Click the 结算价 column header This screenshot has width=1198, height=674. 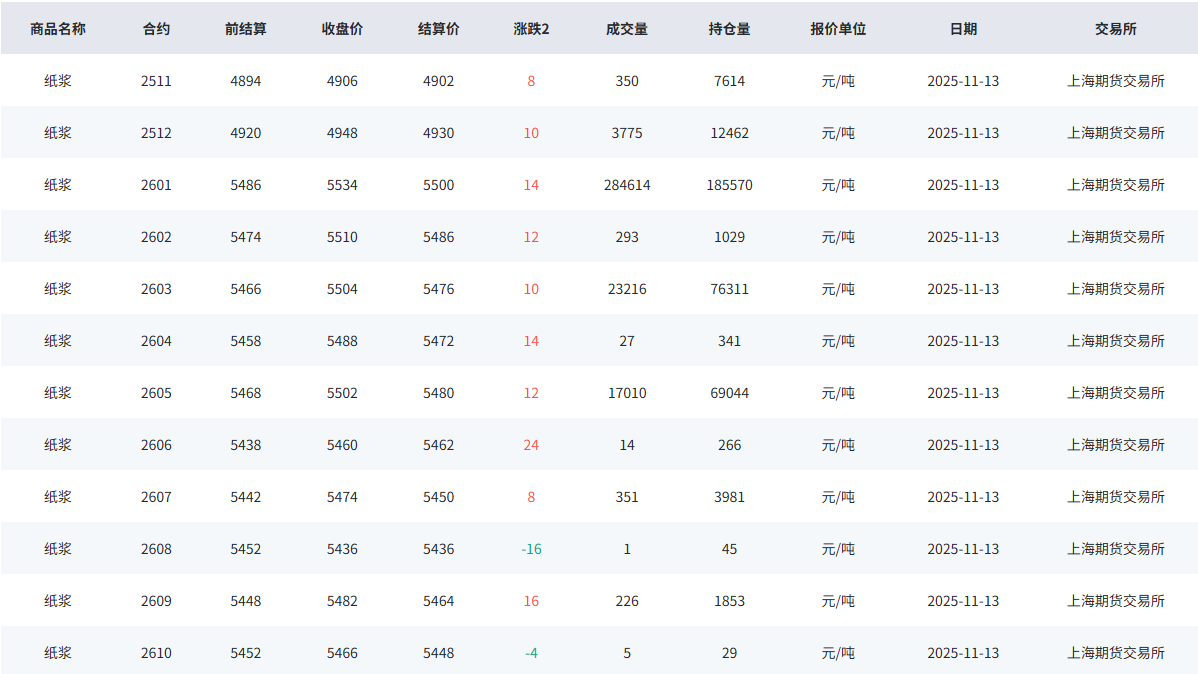[x=438, y=29]
